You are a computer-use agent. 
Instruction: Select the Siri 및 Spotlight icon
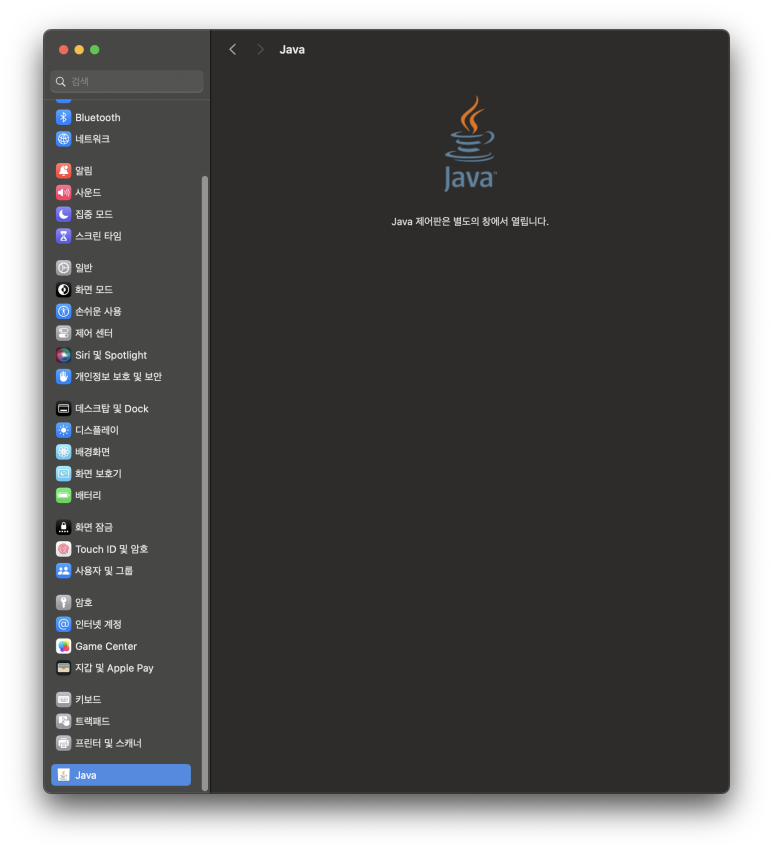click(x=64, y=355)
